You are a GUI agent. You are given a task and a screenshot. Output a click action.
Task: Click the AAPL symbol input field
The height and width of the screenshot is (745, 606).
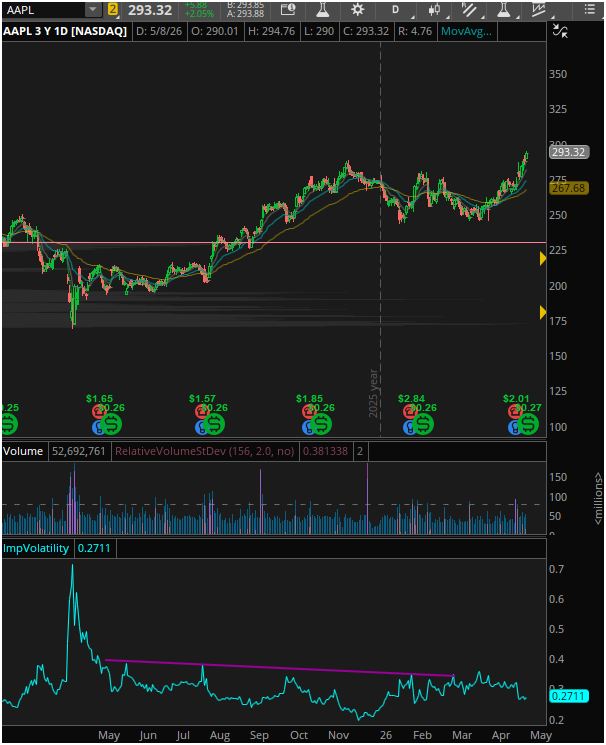tap(44, 10)
